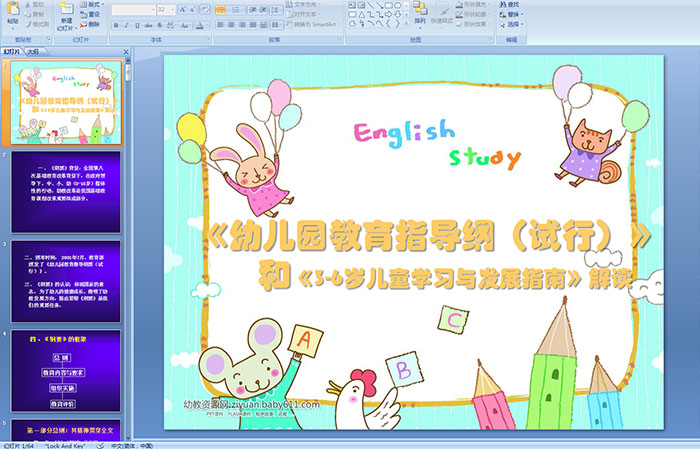Image resolution: width=700 pixels, height=449 pixels.
Task: Toggle the Bullets list button
Action: (222, 9)
